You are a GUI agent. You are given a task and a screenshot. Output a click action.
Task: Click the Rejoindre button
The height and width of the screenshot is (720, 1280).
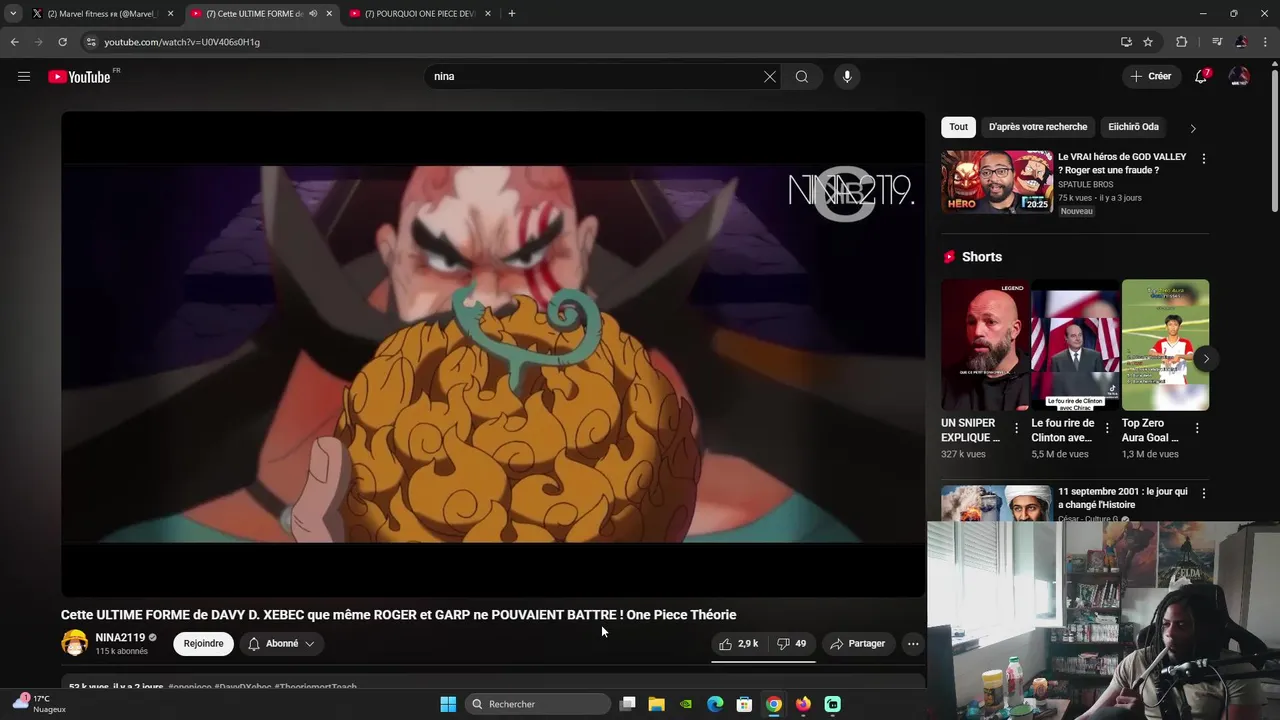click(x=203, y=644)
